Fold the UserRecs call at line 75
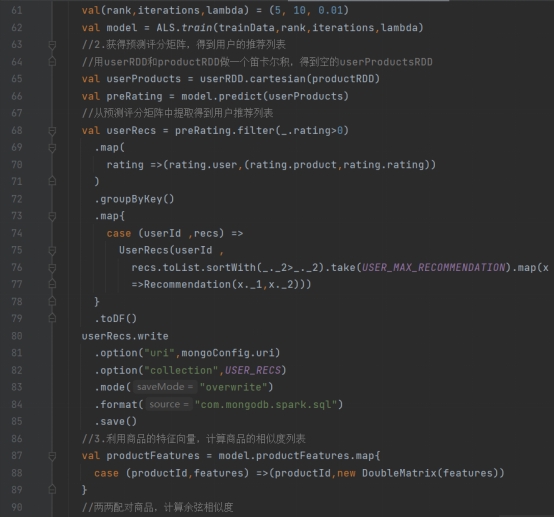 52,251
